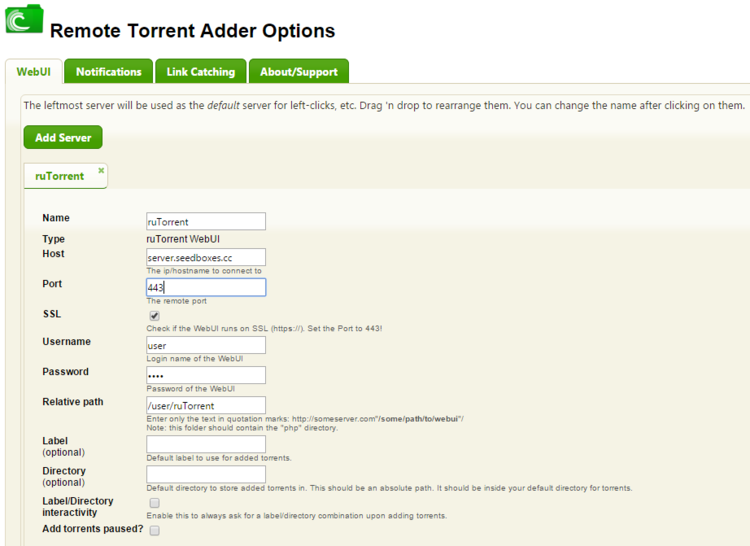This screenshot has height=546, width=750.
Task: Open the Link Catching tab
Action: (x=201, y=72)
